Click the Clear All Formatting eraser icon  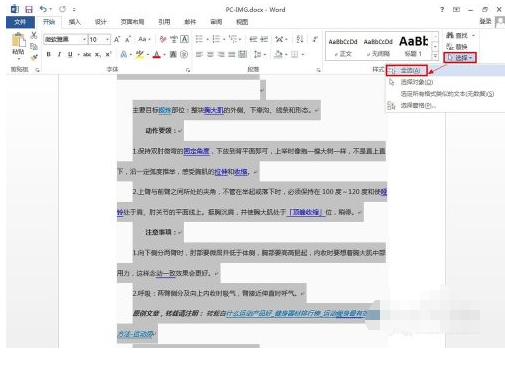pos(163,39)
